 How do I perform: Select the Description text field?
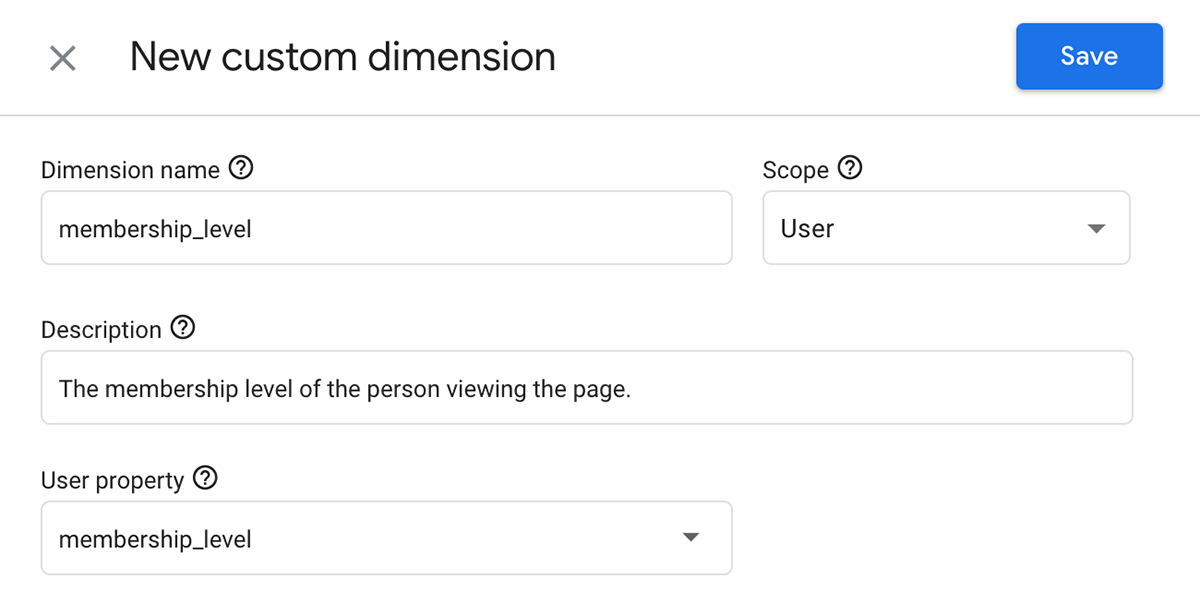(x=585, y=388)
